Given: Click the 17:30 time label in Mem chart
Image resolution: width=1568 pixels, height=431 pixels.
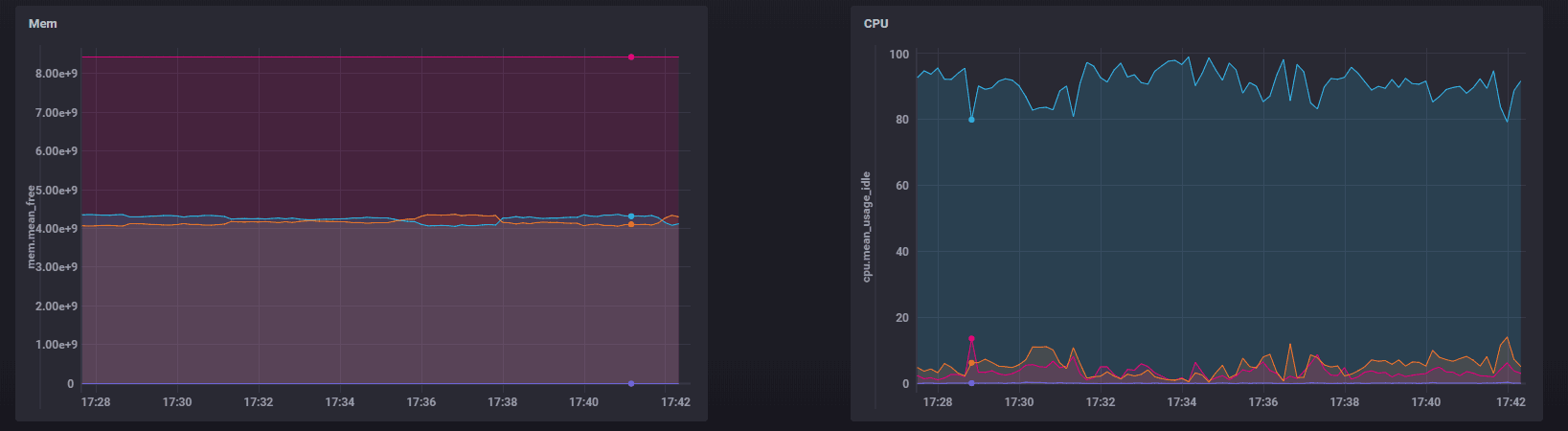Looking at the screenshot, I should click(x=177, y=402).
